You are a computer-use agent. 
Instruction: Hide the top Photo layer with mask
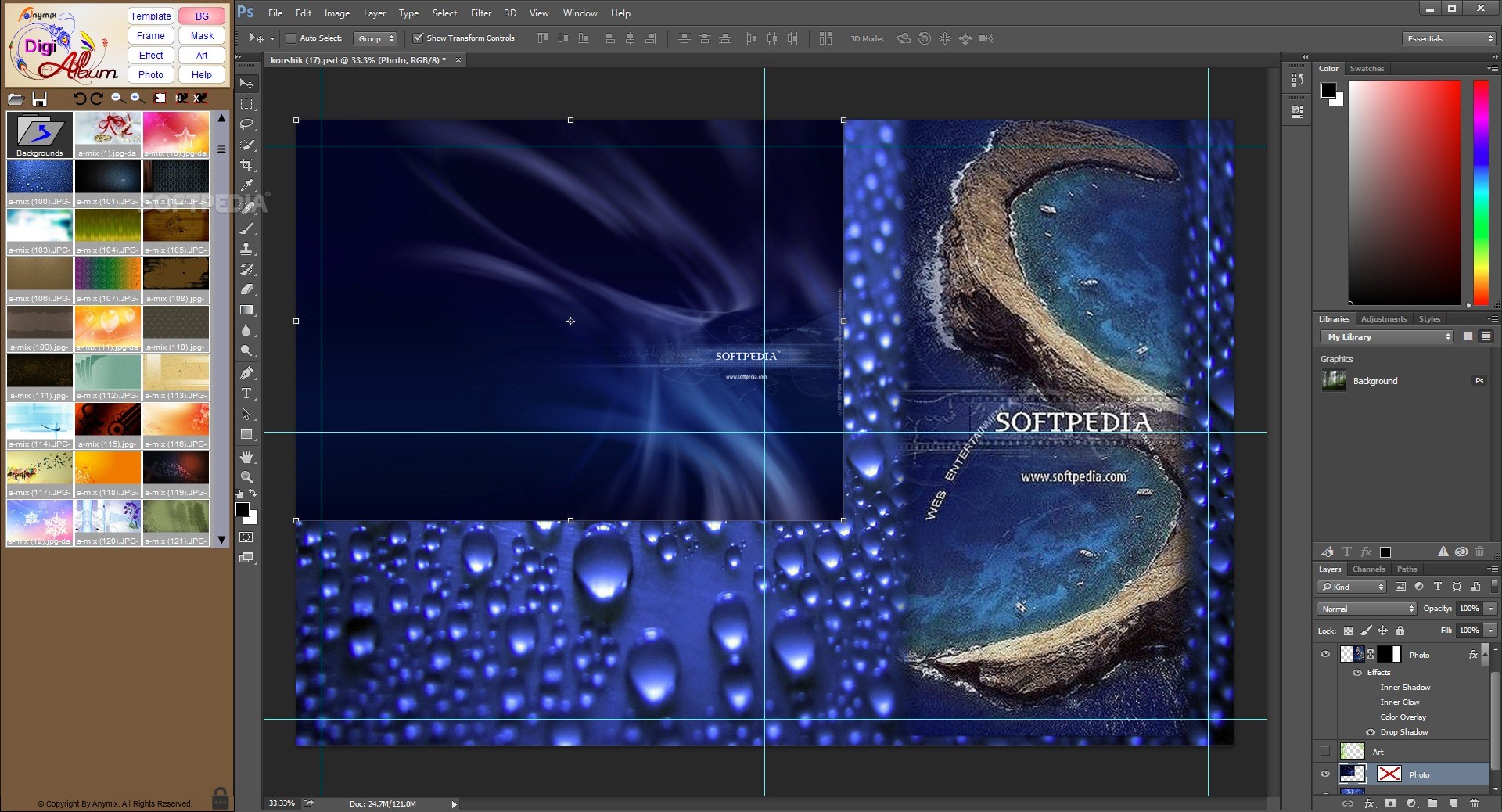click(1325, 655)
